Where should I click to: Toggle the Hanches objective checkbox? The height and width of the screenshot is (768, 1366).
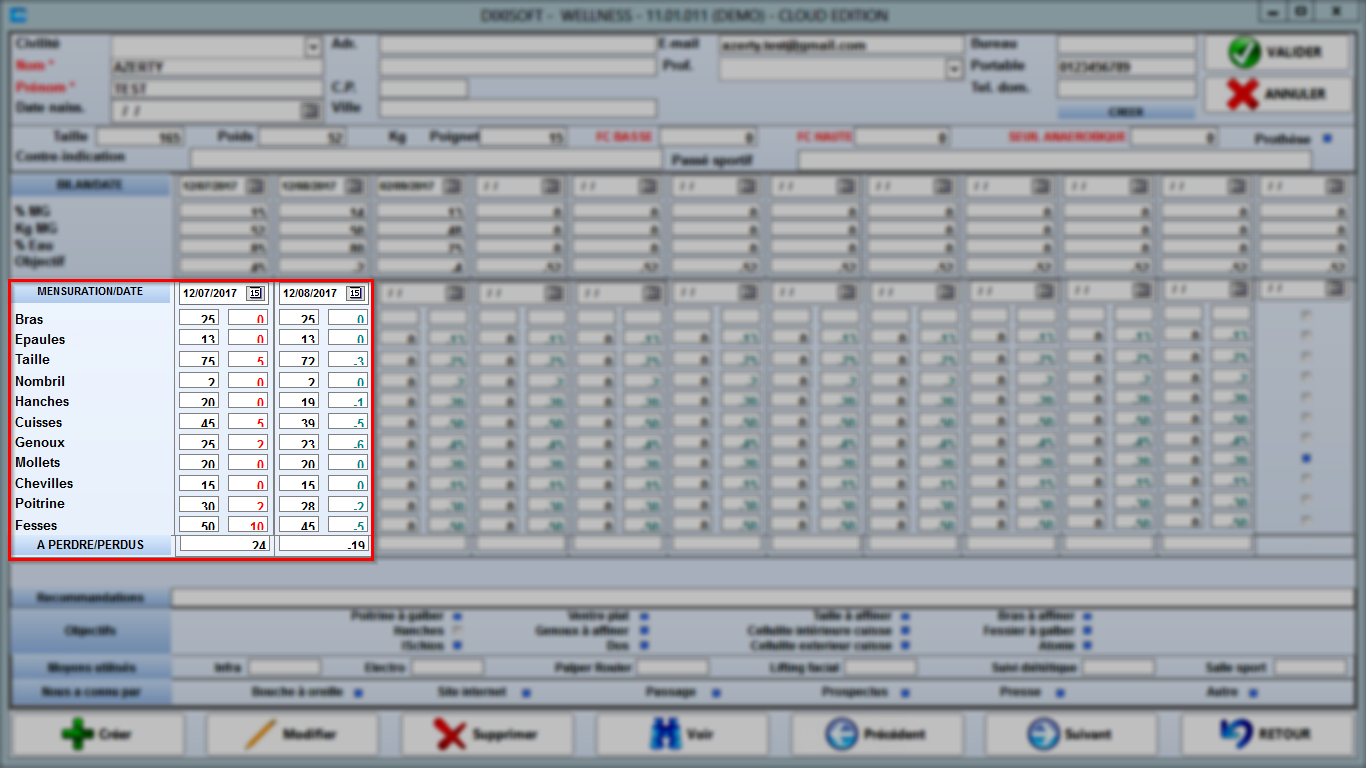457,631
